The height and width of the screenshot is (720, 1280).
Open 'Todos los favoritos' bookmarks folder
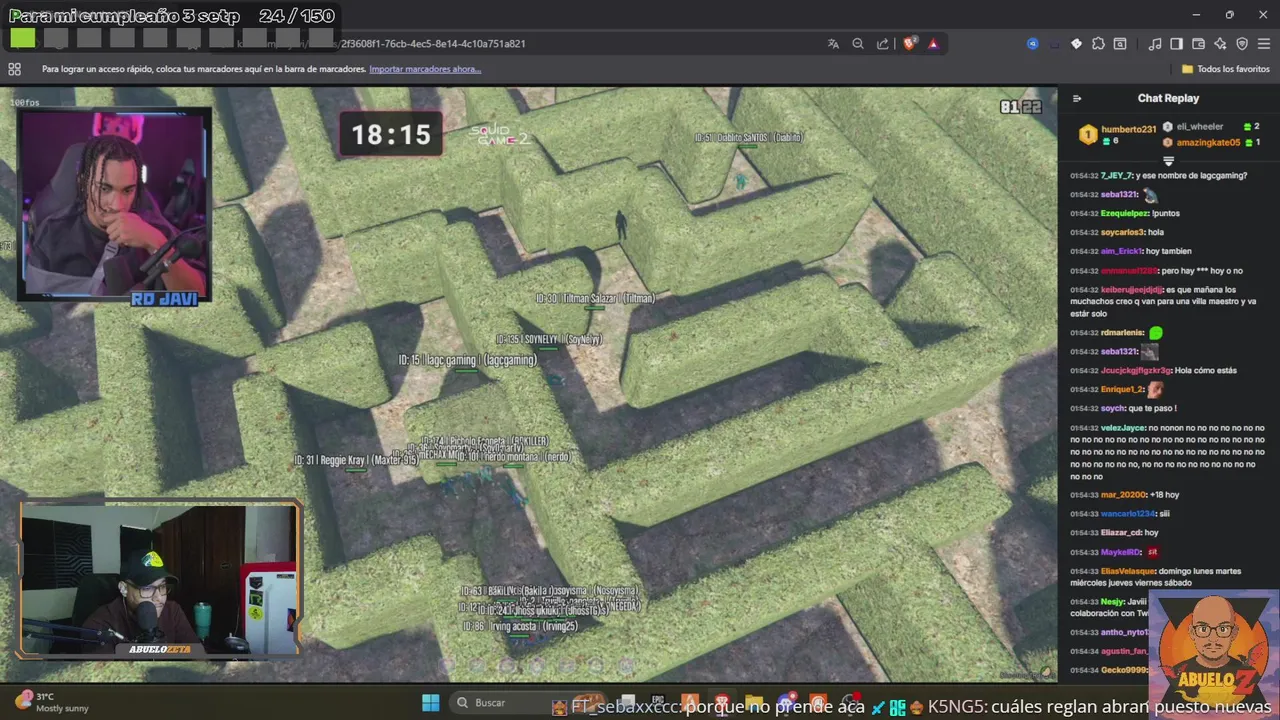point(1226,69)
